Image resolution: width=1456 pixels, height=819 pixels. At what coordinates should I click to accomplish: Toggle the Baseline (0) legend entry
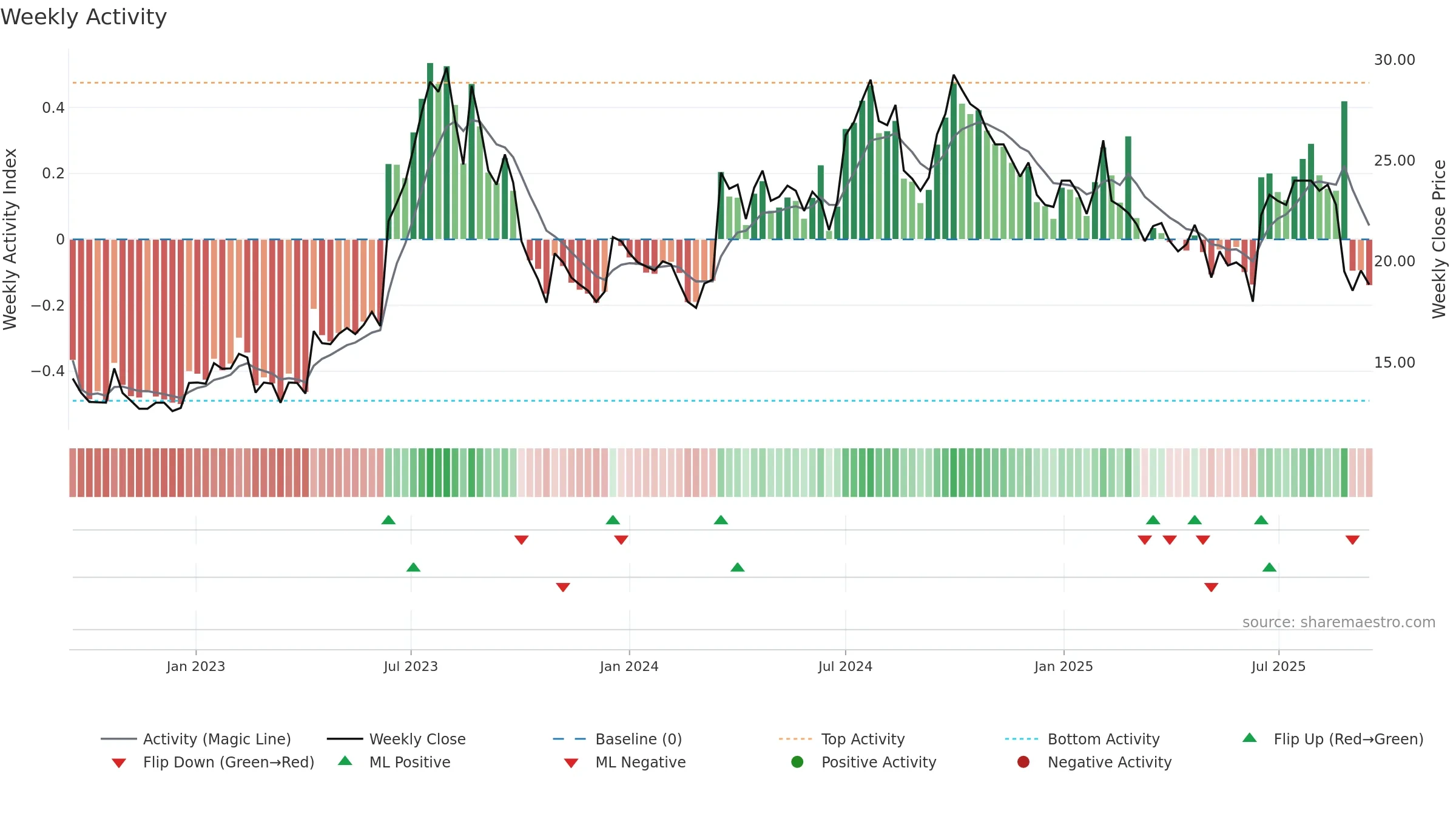618,739
